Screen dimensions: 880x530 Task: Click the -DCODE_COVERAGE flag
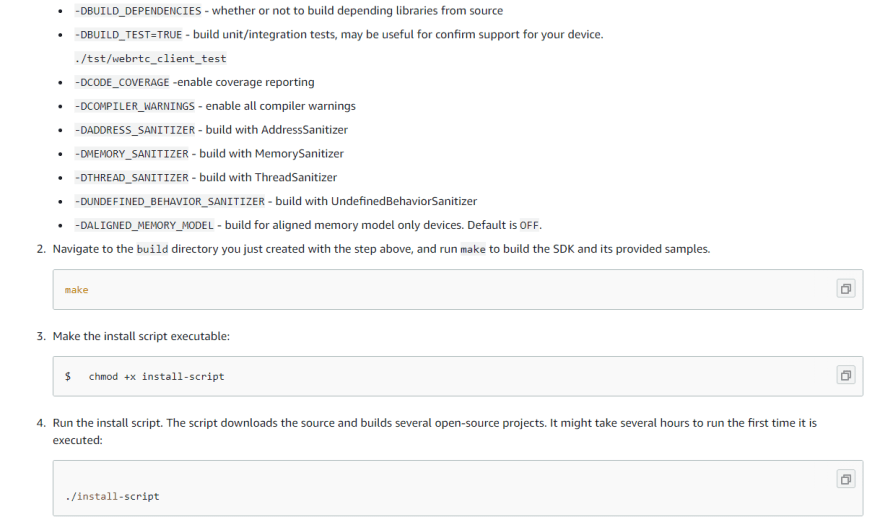(122, 83)
